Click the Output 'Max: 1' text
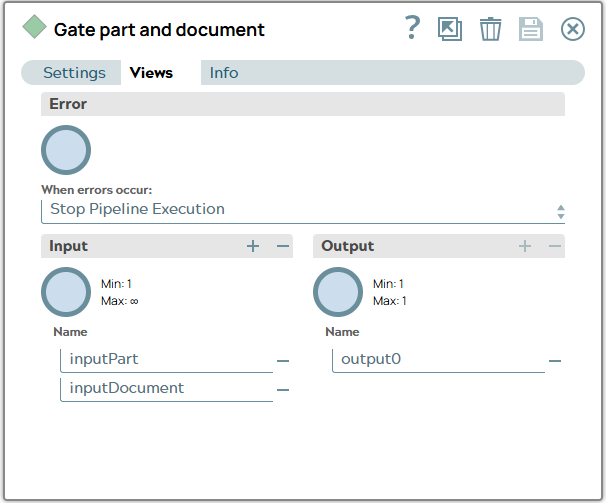 [x=390, y=301]
